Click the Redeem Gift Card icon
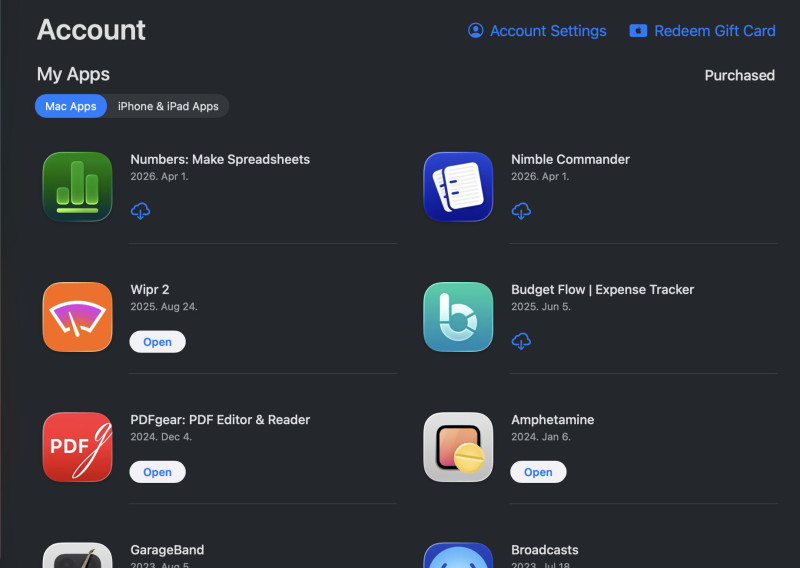 pos(638,31)
